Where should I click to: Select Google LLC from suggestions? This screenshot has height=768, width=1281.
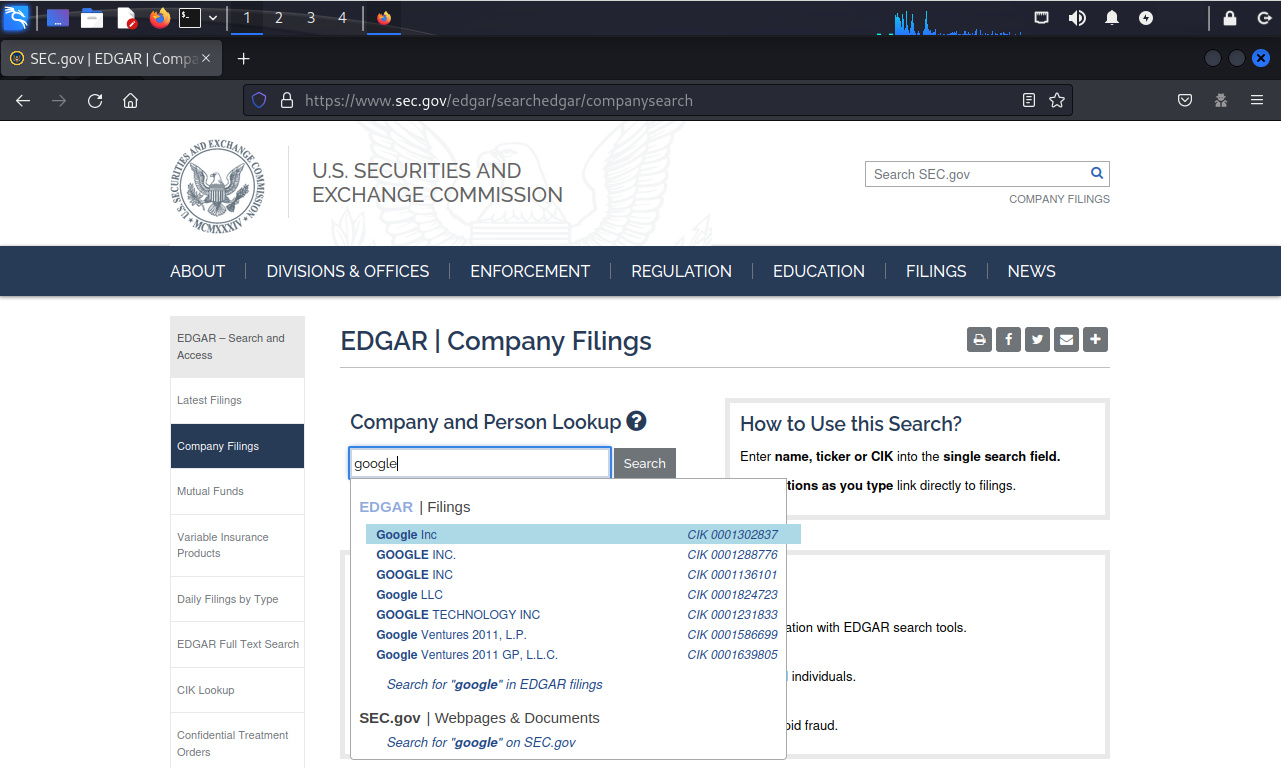pos(409,595)
